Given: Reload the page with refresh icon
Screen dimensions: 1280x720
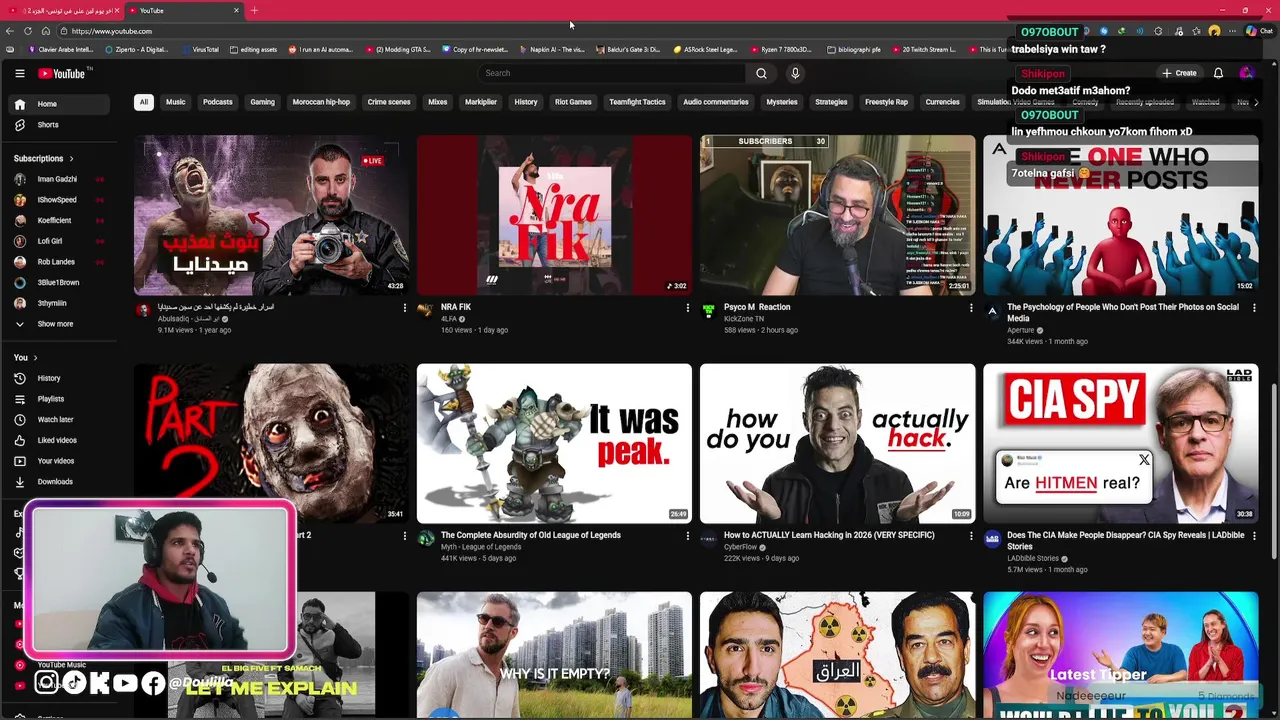Looking at the screenshot, I should click(x=28, y=31).
